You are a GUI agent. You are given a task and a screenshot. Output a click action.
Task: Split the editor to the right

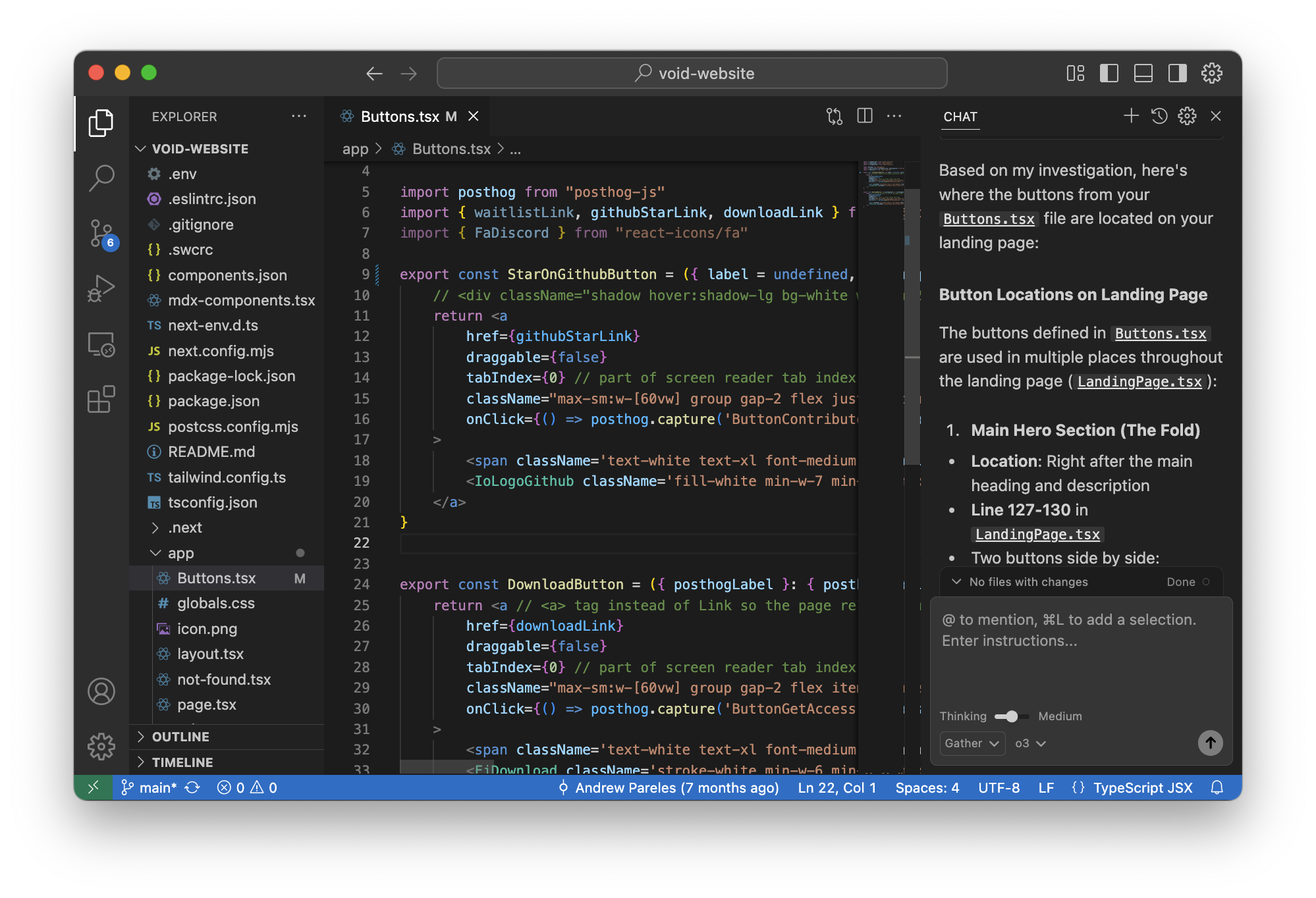tap(865, 117)
